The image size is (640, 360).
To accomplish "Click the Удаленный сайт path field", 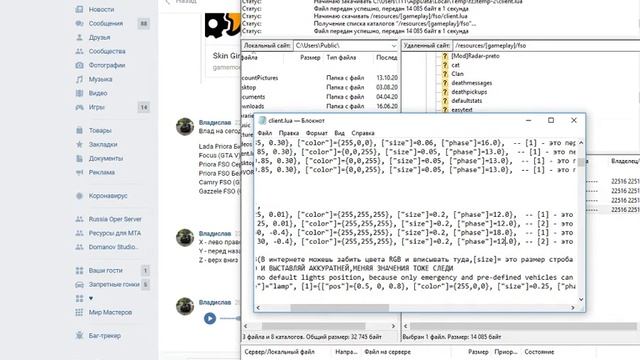I will [546, 46].
